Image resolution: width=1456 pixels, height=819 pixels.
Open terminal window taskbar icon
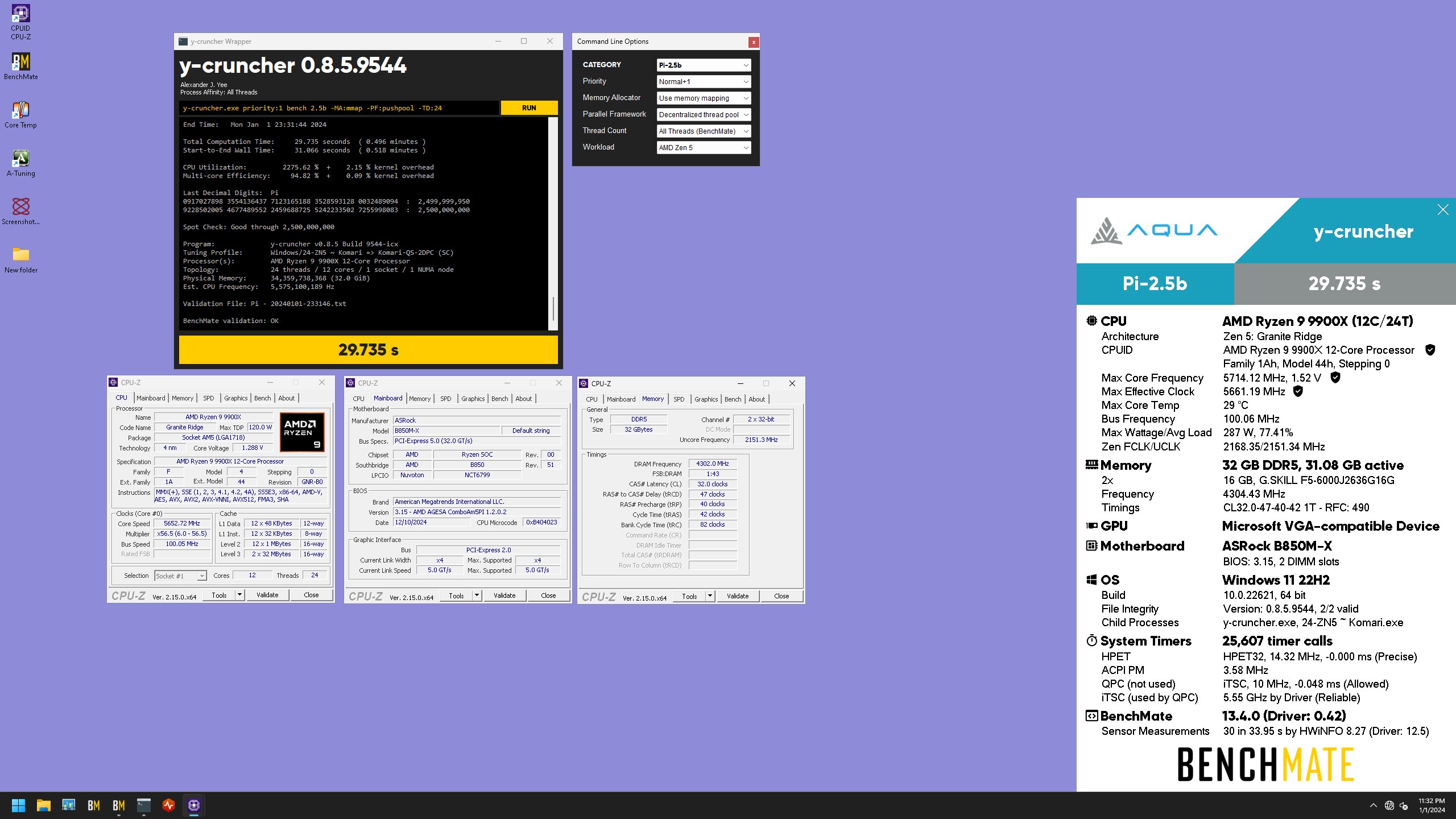[143, 805]
